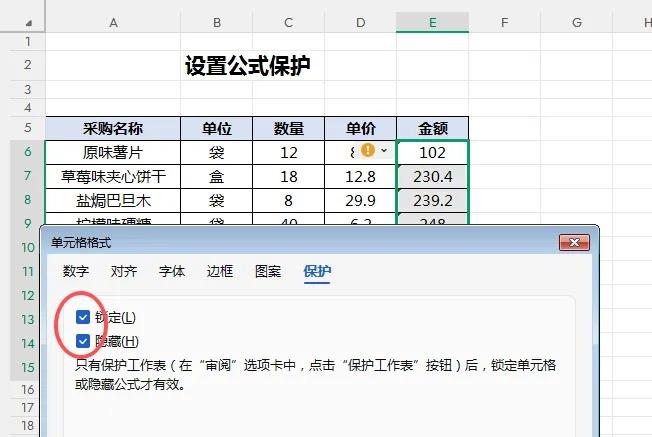The height and width of the screenshot is (437, 652).
Task: Select unit price cell 29.9
Action: pyautogui.click(x=361, y=201)
